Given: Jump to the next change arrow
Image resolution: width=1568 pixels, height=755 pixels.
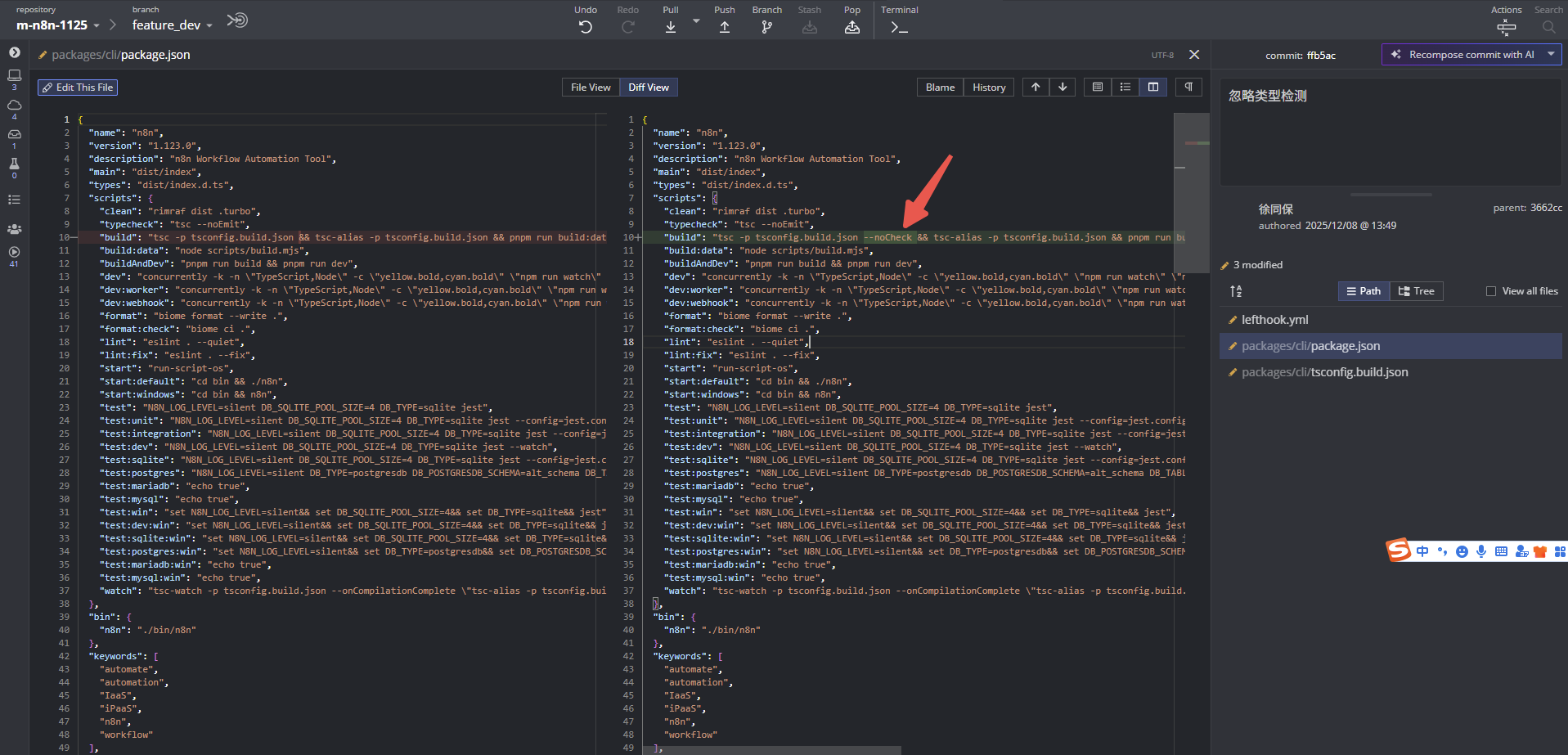Looking at the screenshot, I should click(x=1063, y=88).
